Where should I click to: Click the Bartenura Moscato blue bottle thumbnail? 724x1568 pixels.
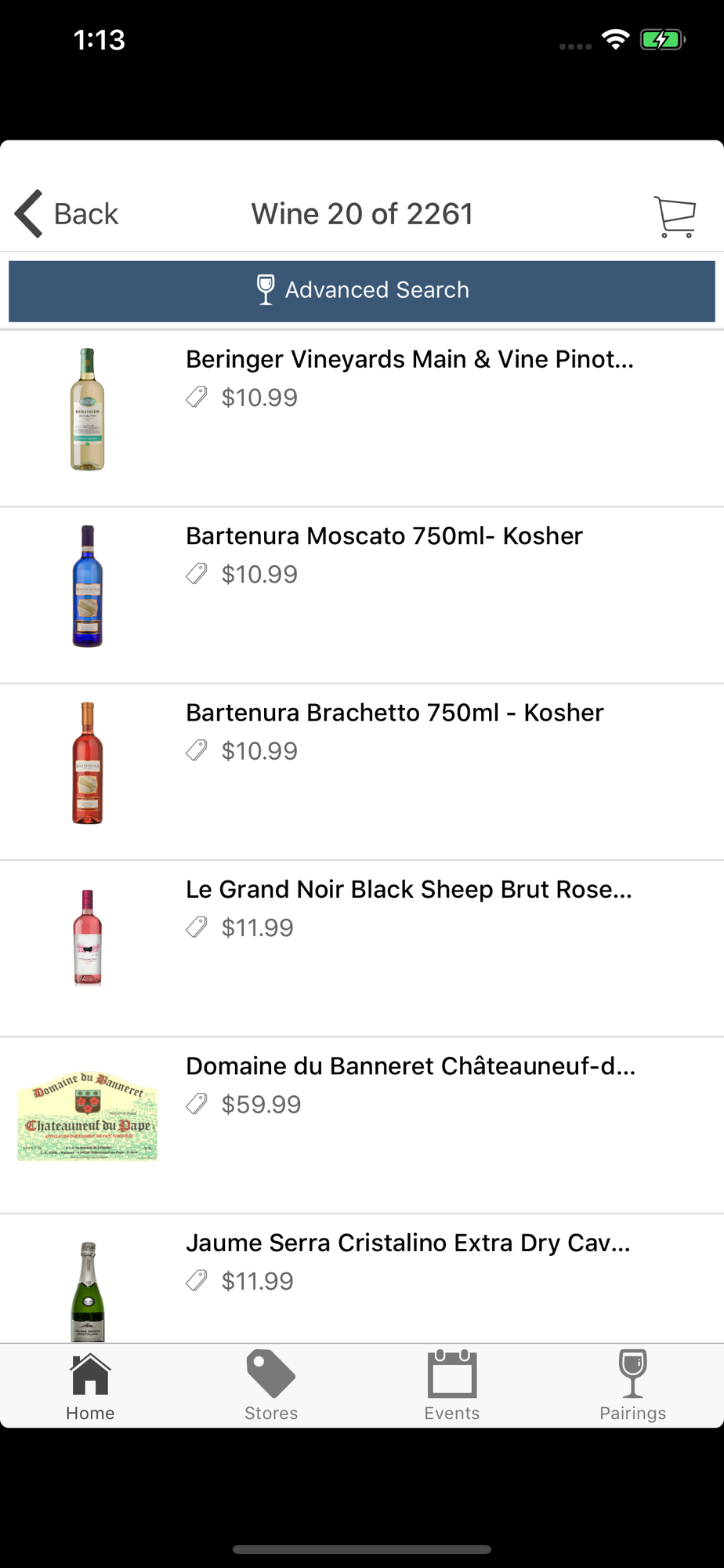click(88, 586)
